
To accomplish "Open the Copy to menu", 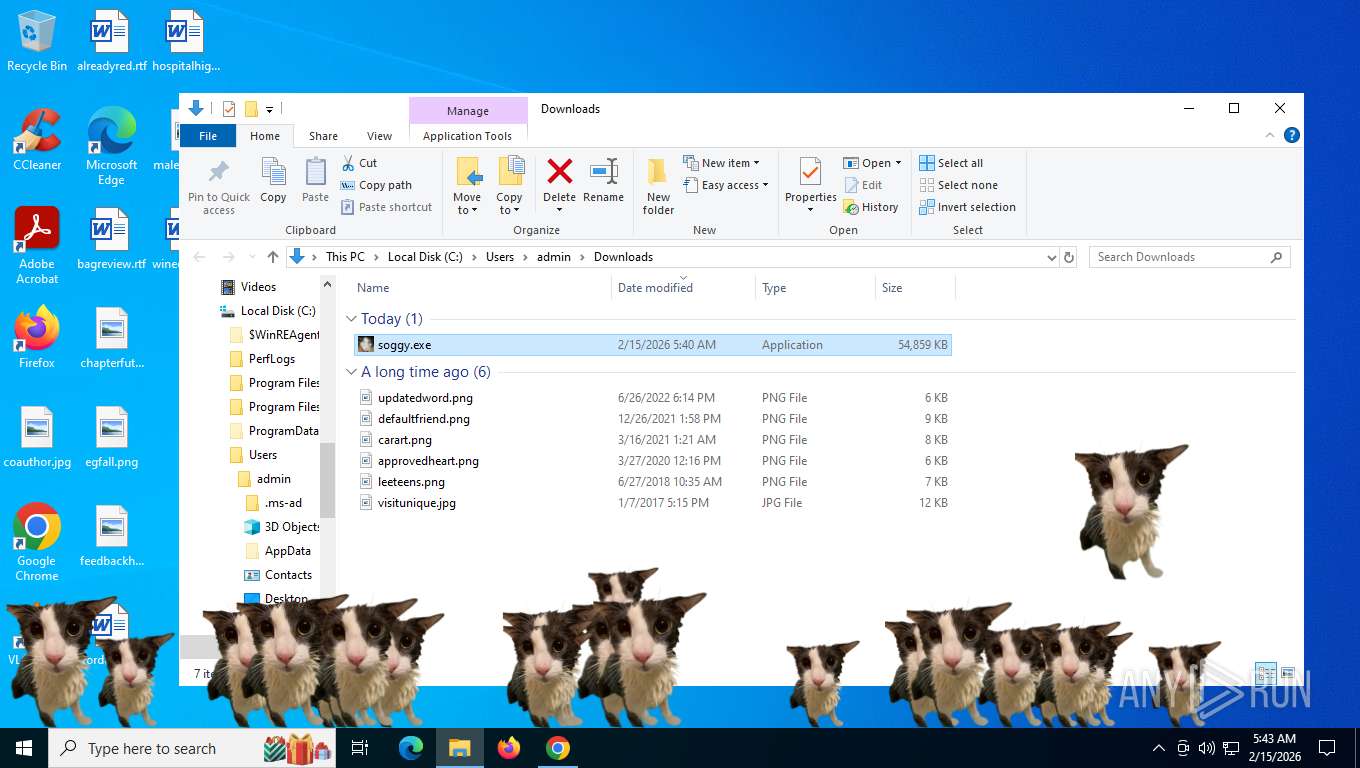I will pos(510,186).
